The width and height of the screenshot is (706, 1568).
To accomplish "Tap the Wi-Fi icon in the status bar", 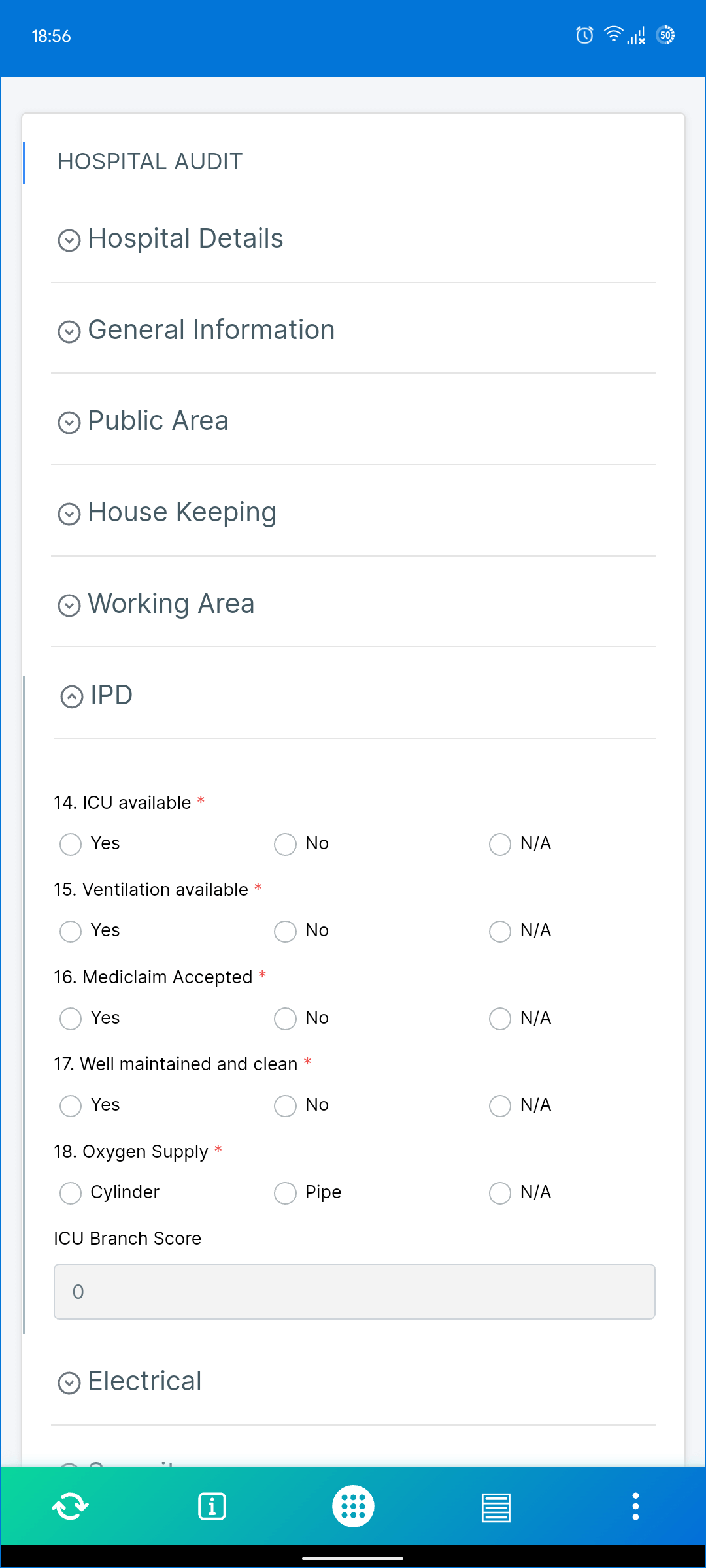I will (613, 35).
